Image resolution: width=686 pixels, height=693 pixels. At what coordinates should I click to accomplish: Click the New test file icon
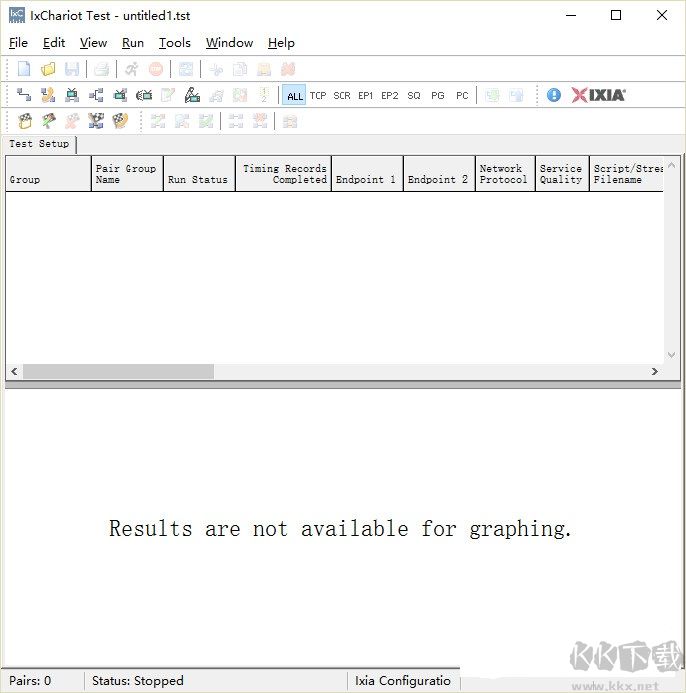click(24, 69)
